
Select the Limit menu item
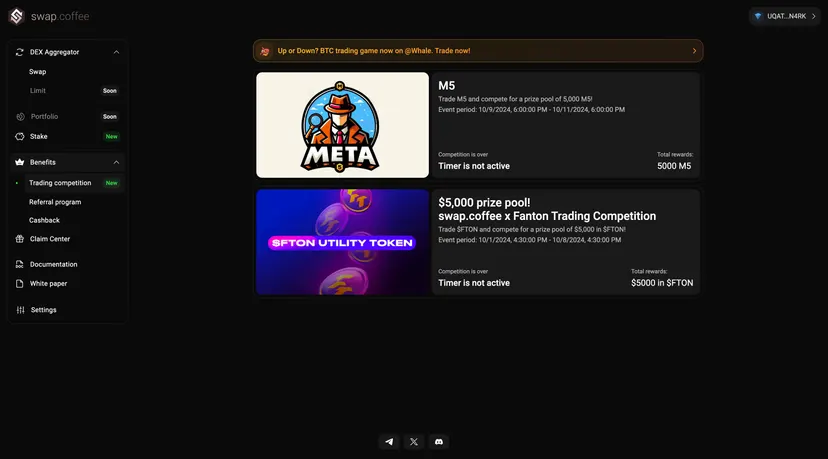(37, 91)
